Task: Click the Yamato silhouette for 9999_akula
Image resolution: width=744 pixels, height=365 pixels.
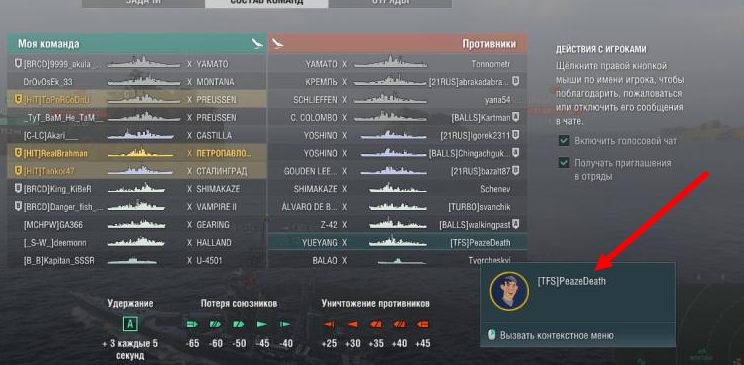Action: click(143, 63)
